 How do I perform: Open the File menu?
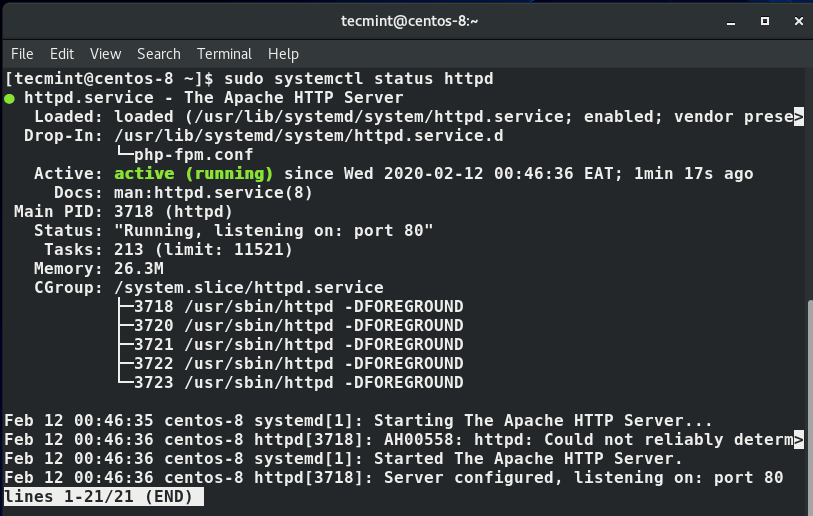(x=22, y=54)
